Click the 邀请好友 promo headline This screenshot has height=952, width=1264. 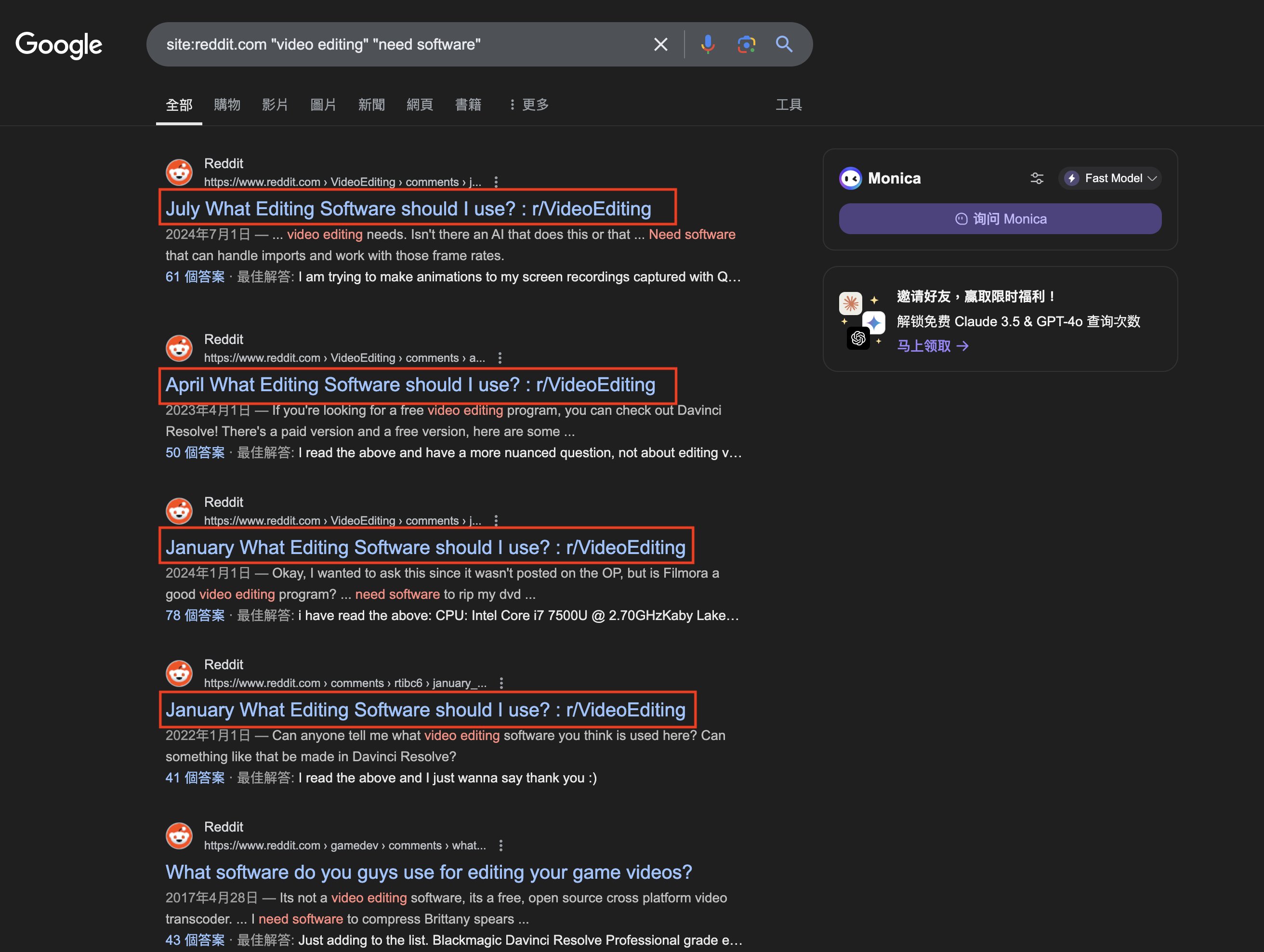(x=976, y=296)
